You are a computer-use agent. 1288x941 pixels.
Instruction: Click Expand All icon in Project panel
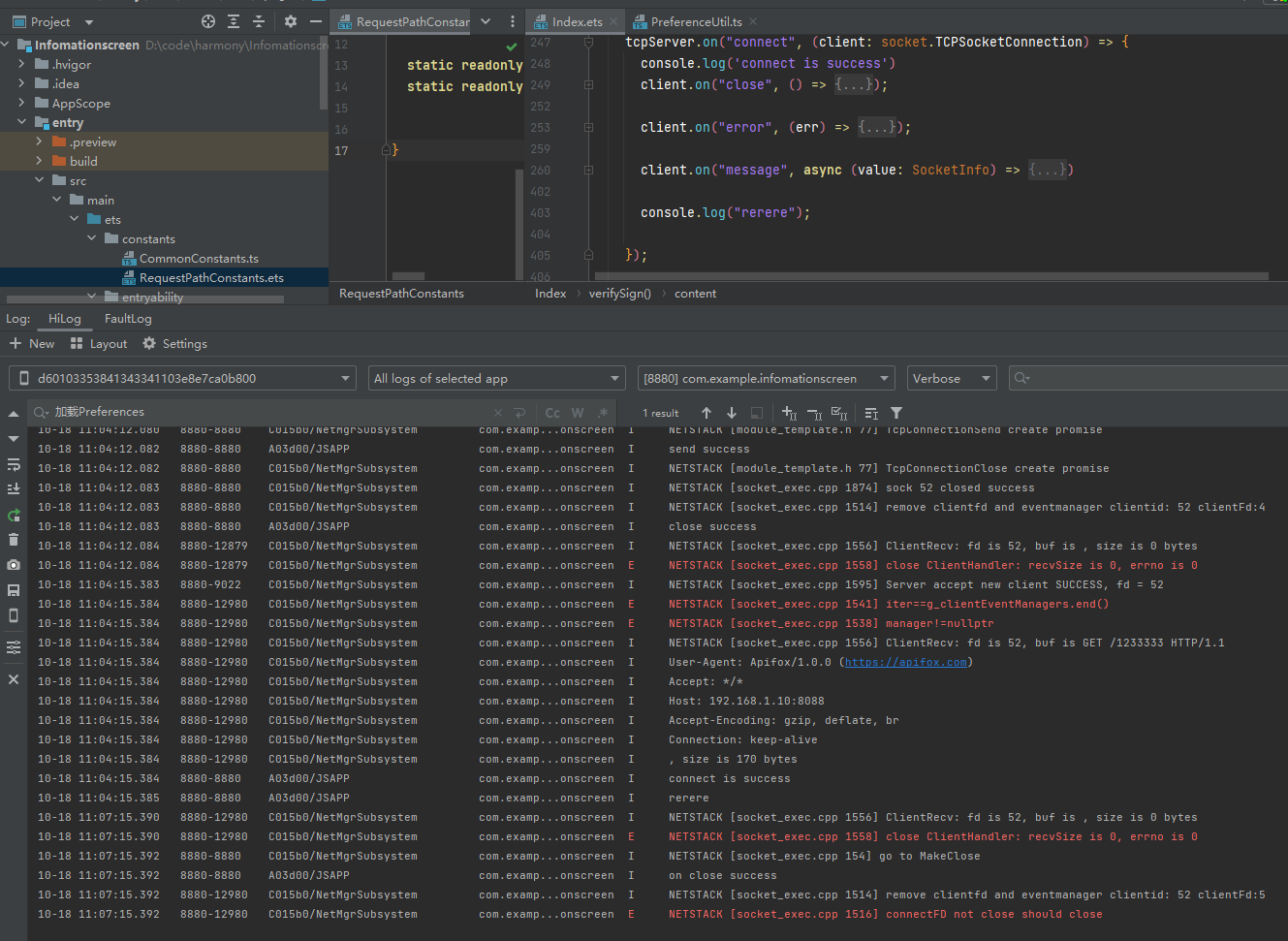point(234,21)
